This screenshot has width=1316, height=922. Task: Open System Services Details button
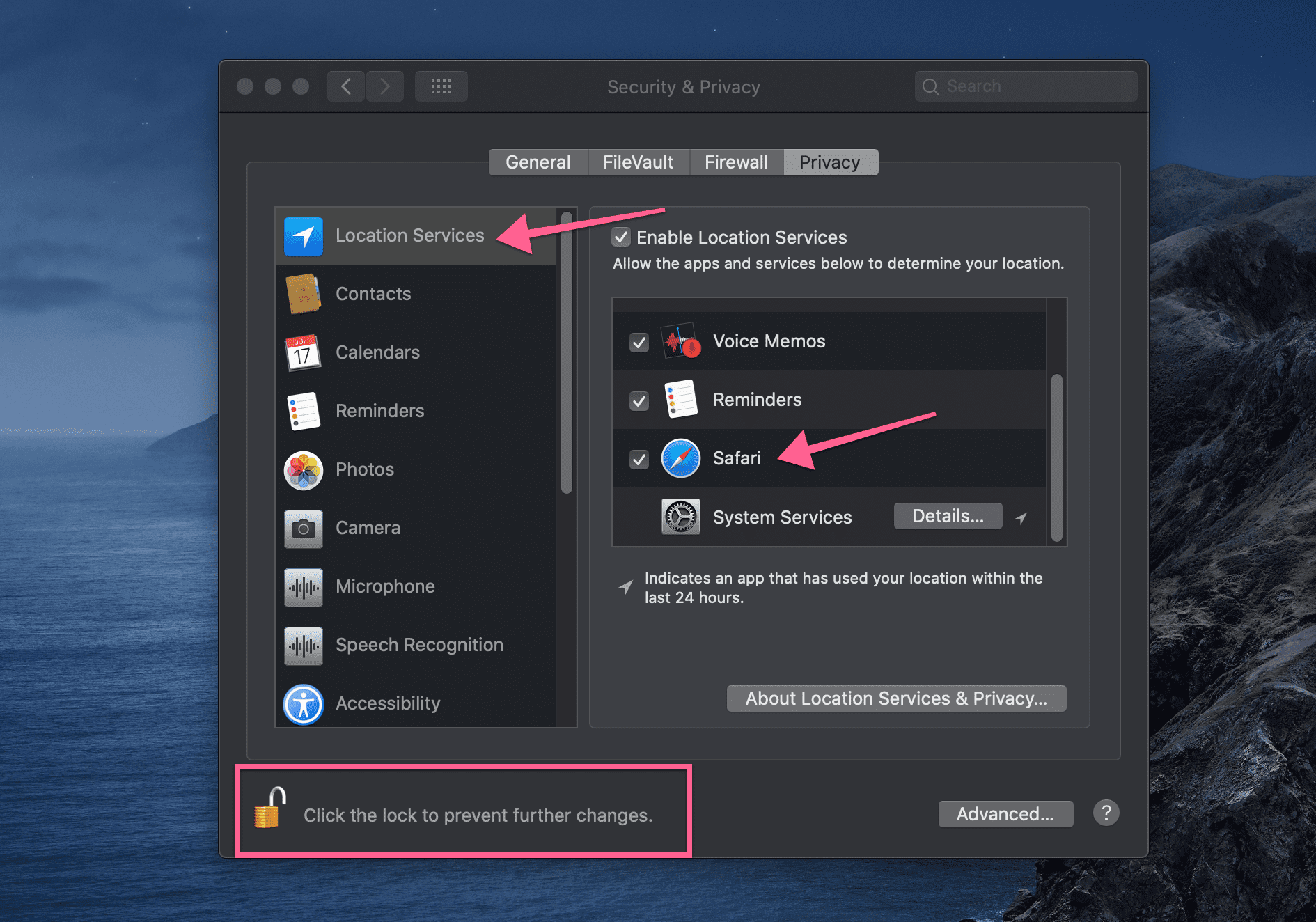tap(948, 516)
